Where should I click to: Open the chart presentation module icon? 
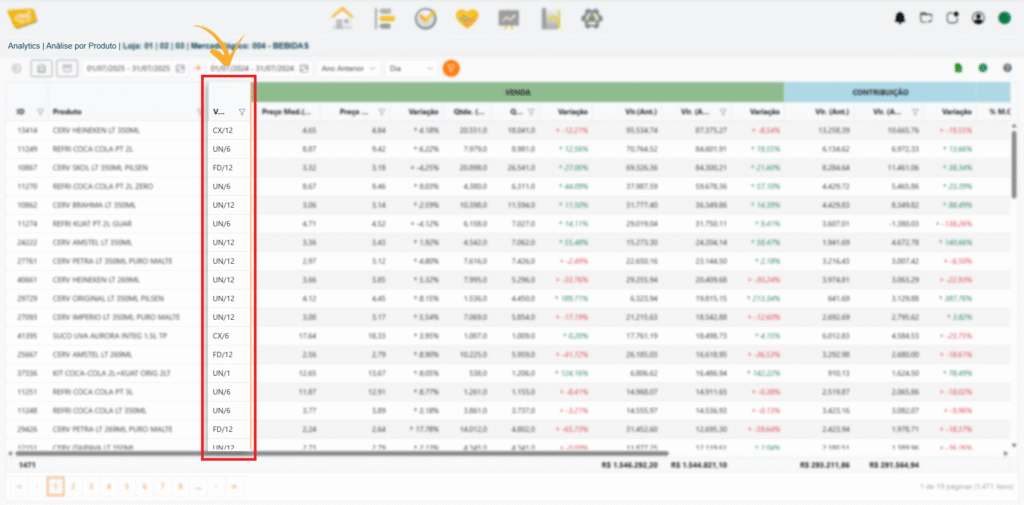point(509,19)
